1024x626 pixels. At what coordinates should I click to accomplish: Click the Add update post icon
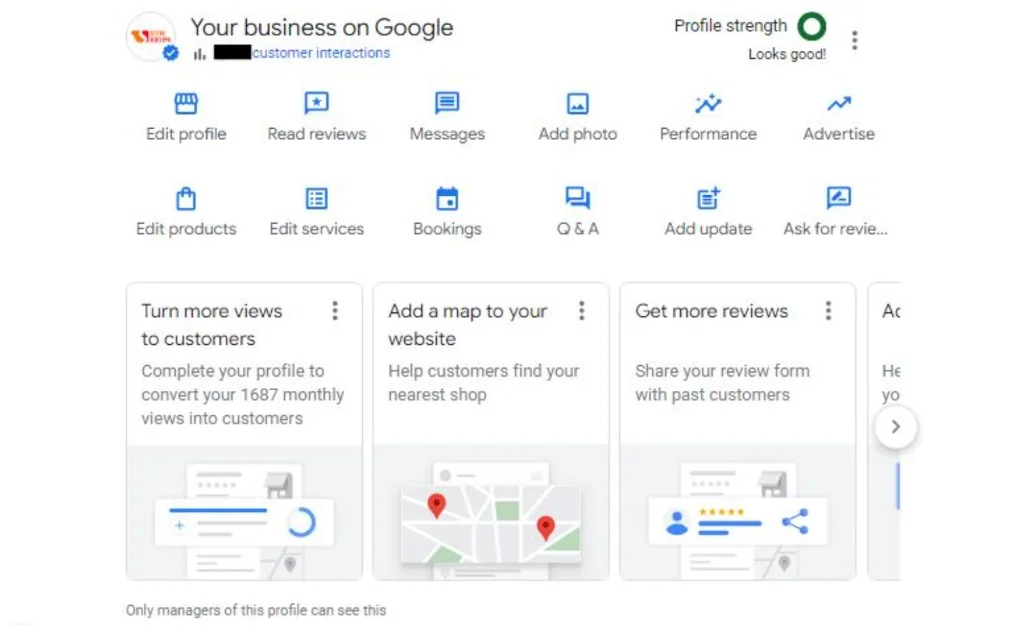(x=709, y=198)
